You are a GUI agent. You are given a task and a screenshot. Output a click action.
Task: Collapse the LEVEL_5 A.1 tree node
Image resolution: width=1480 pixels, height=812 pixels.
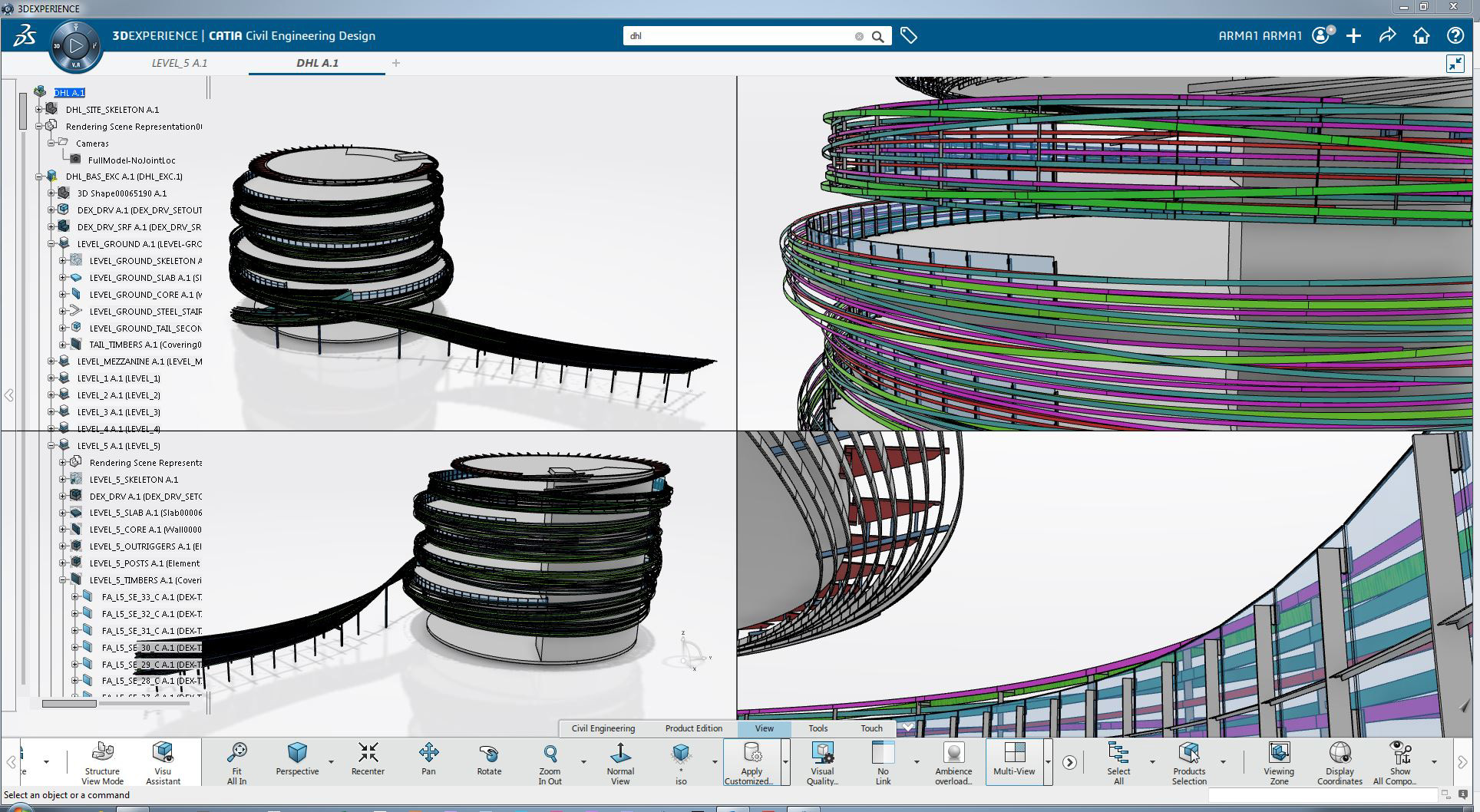click(x=51, y=446)
